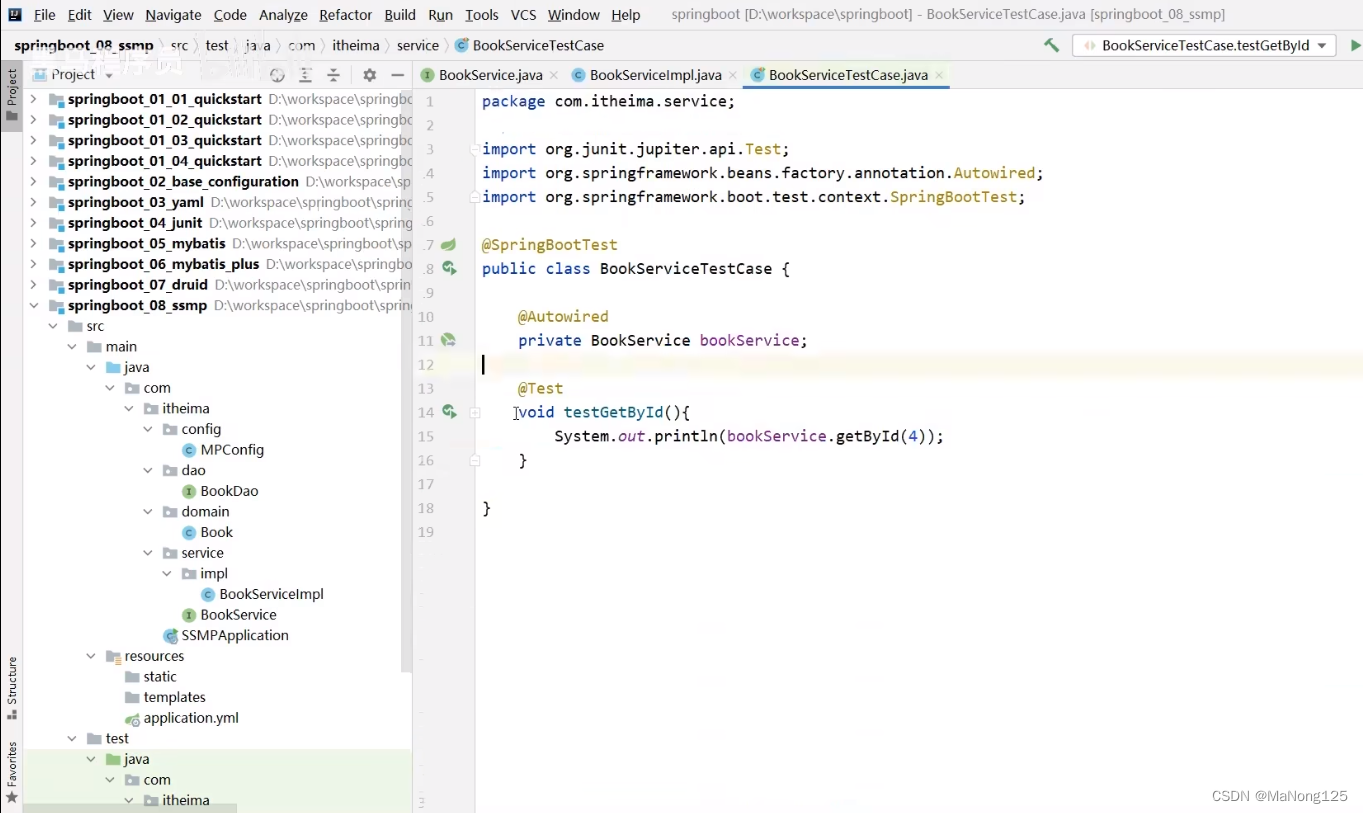Open the run configuration dropdown BookServiceTestCase.testGetById

pos(1204,45)
